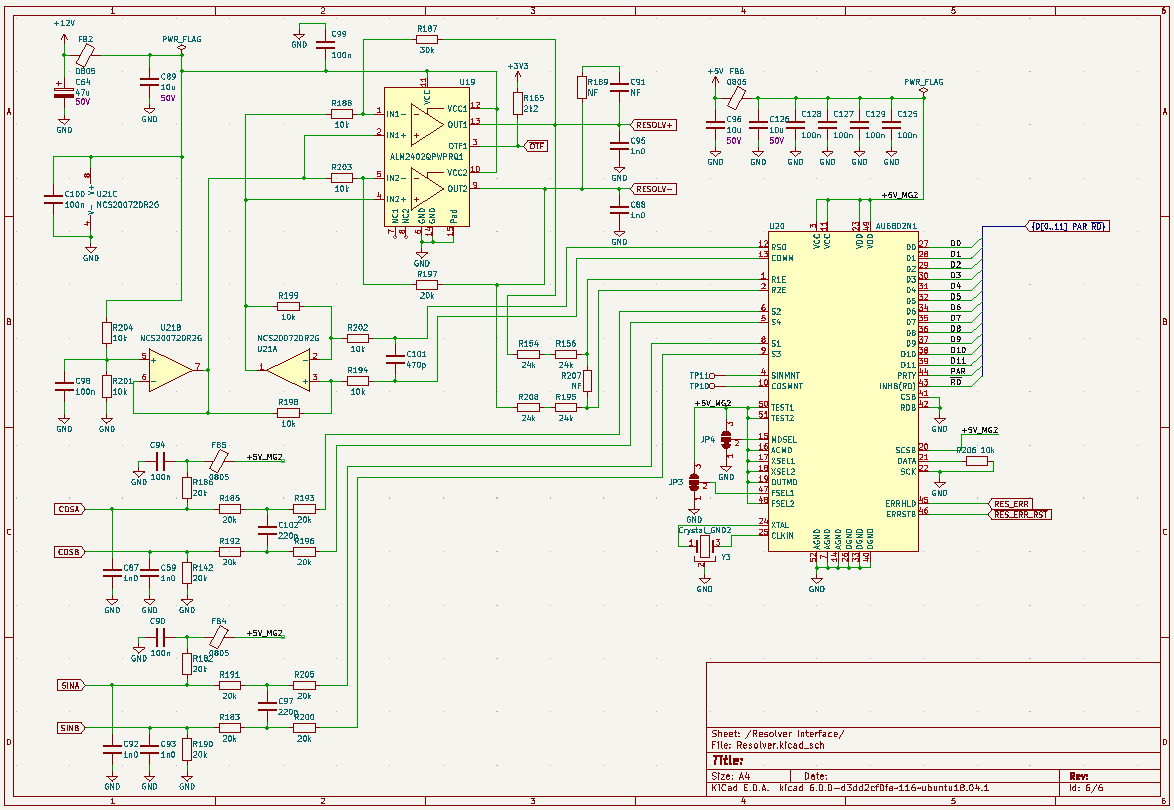Select the R206 10k resistor
Screen dimensions: 1174x810
click(x=976, y=461)
